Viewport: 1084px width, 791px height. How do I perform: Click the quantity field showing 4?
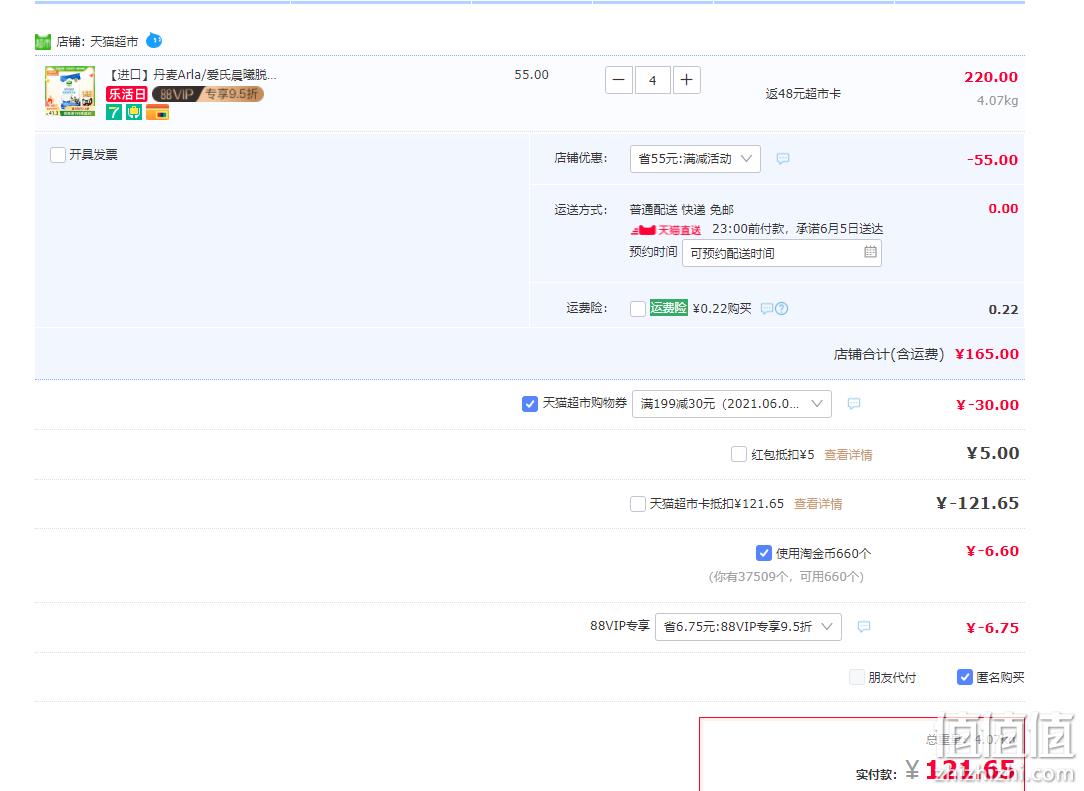pos(653,80)
